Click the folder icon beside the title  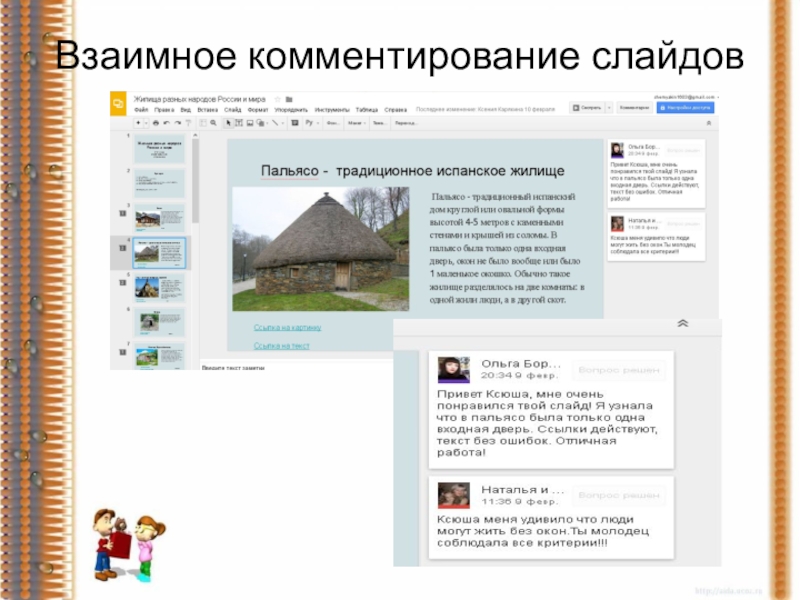tap(288, 99)
